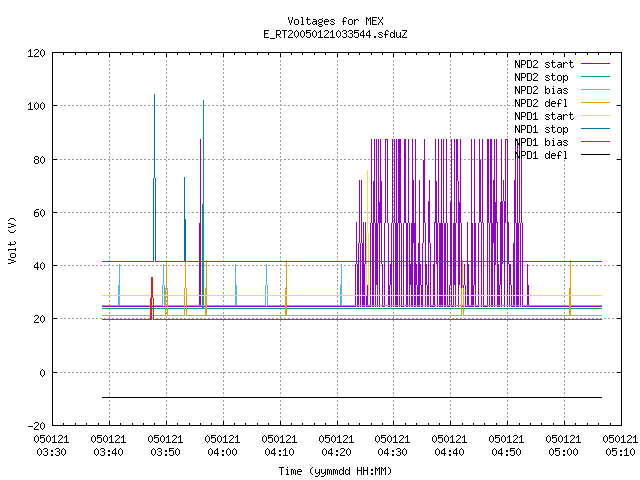This screenshot has height=480, width=640.
Task: Select the file name E_RT20050121033544.sfduZ
Action: (x=335, y=34)
